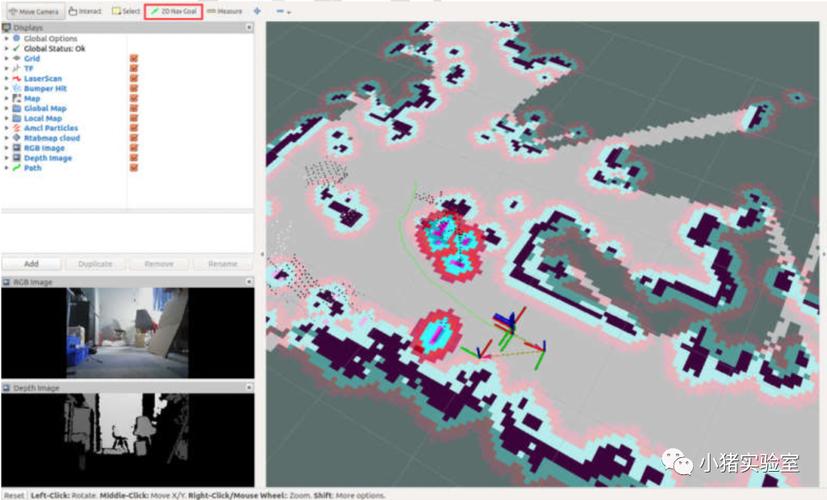
Task: Expand the TF display entry
Action: [6, 69]
